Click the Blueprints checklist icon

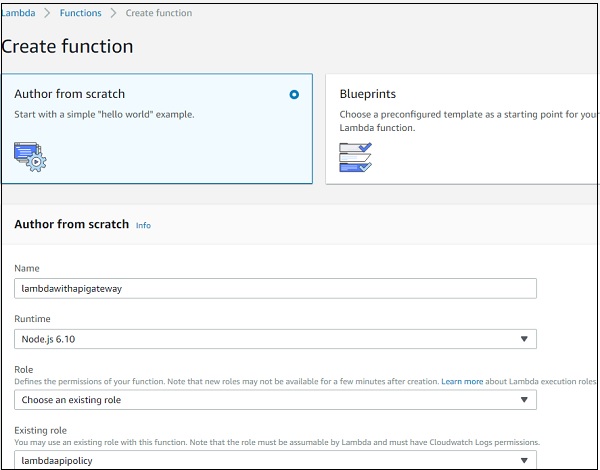point(356,157)
